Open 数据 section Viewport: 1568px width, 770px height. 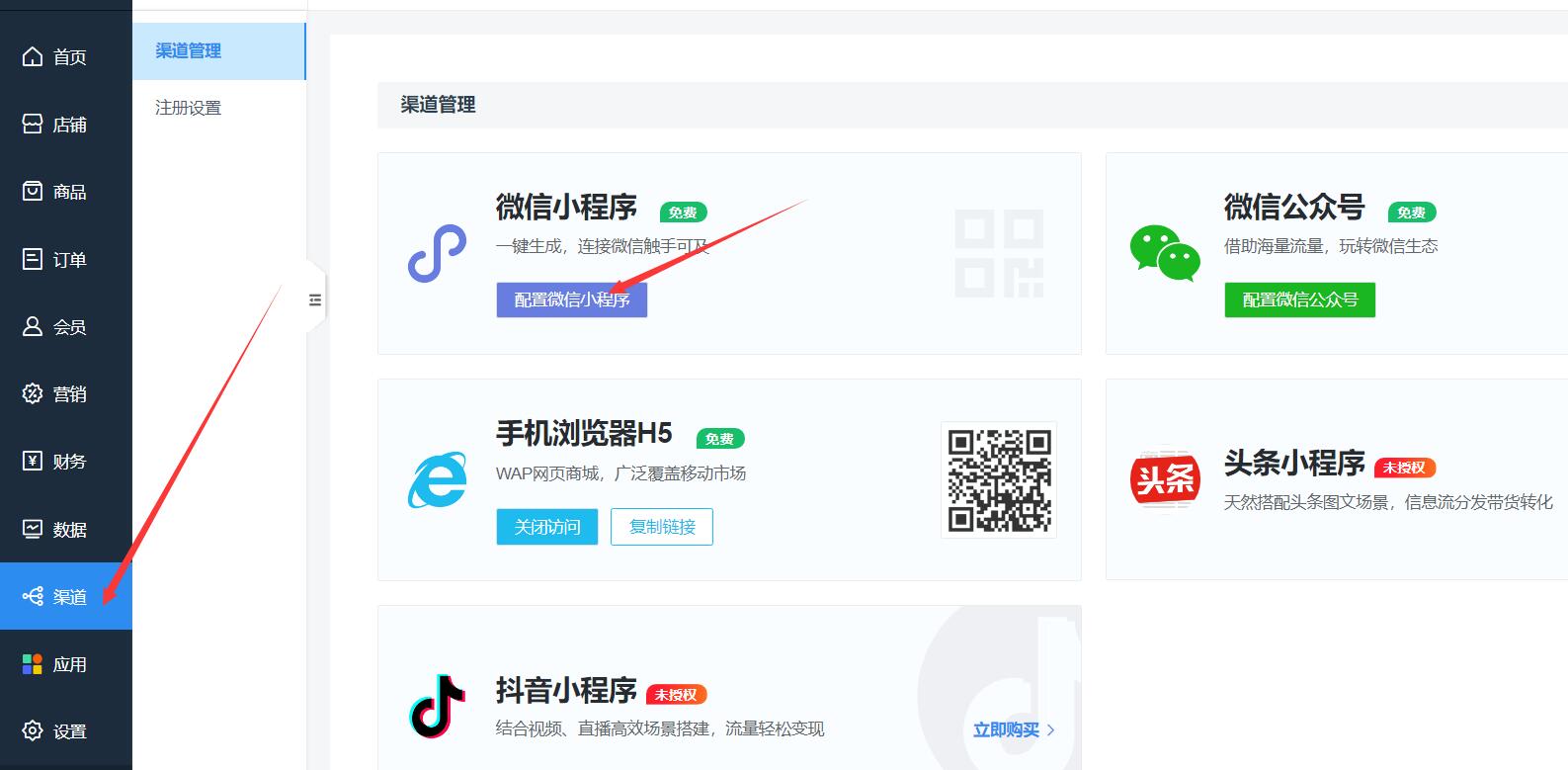point(66,529)
